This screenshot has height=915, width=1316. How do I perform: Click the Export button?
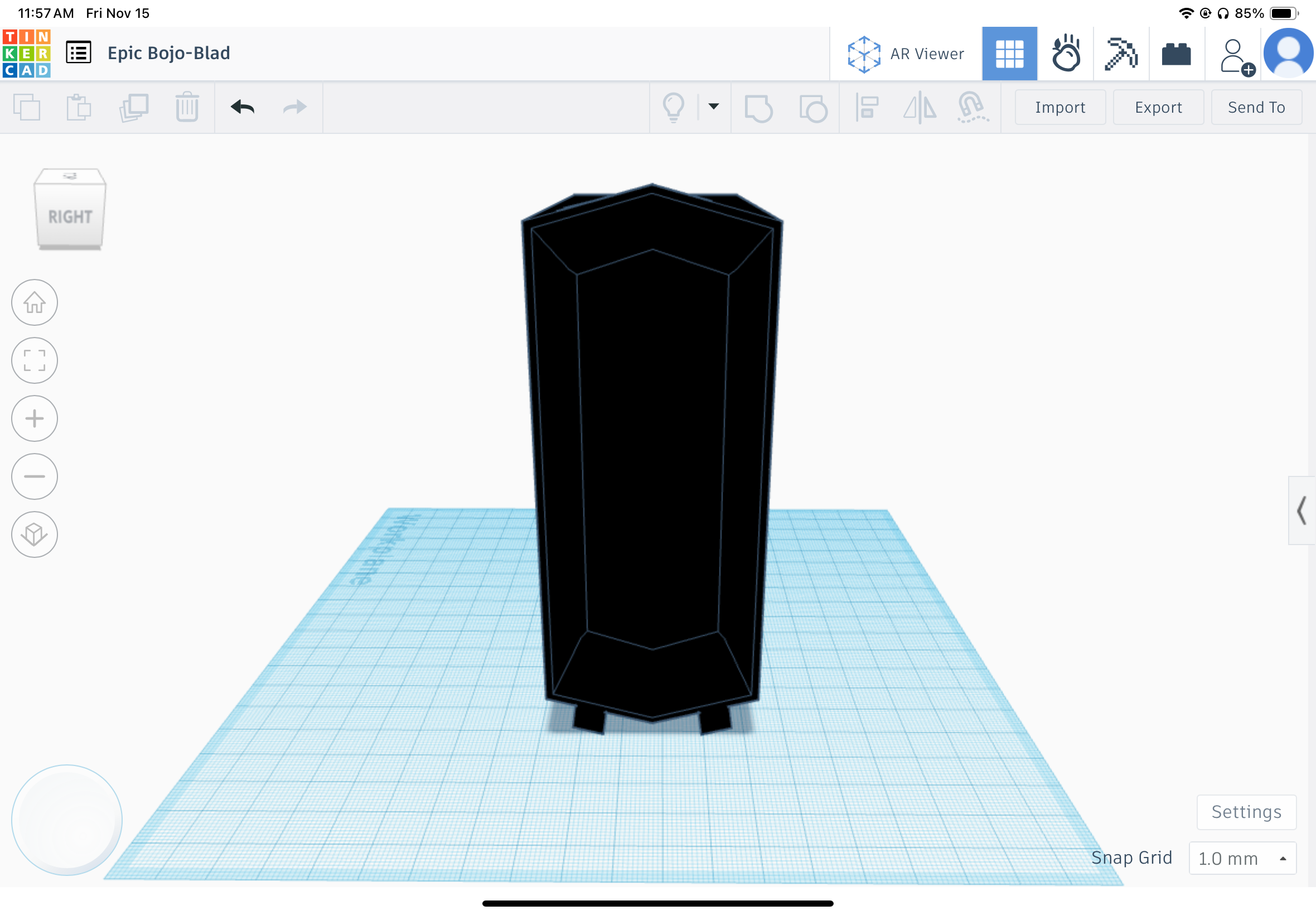tap(1158, 107)
